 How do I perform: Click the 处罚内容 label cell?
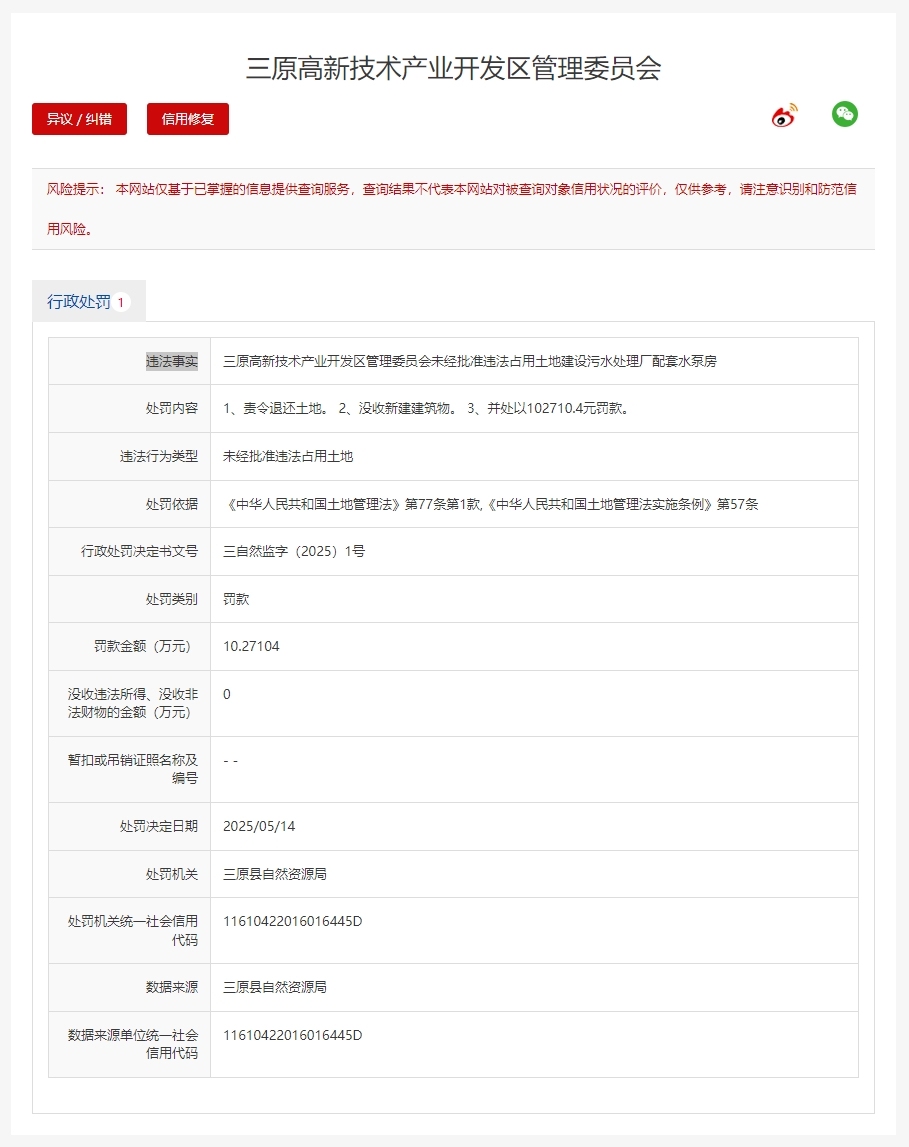[x=129, y=408]
